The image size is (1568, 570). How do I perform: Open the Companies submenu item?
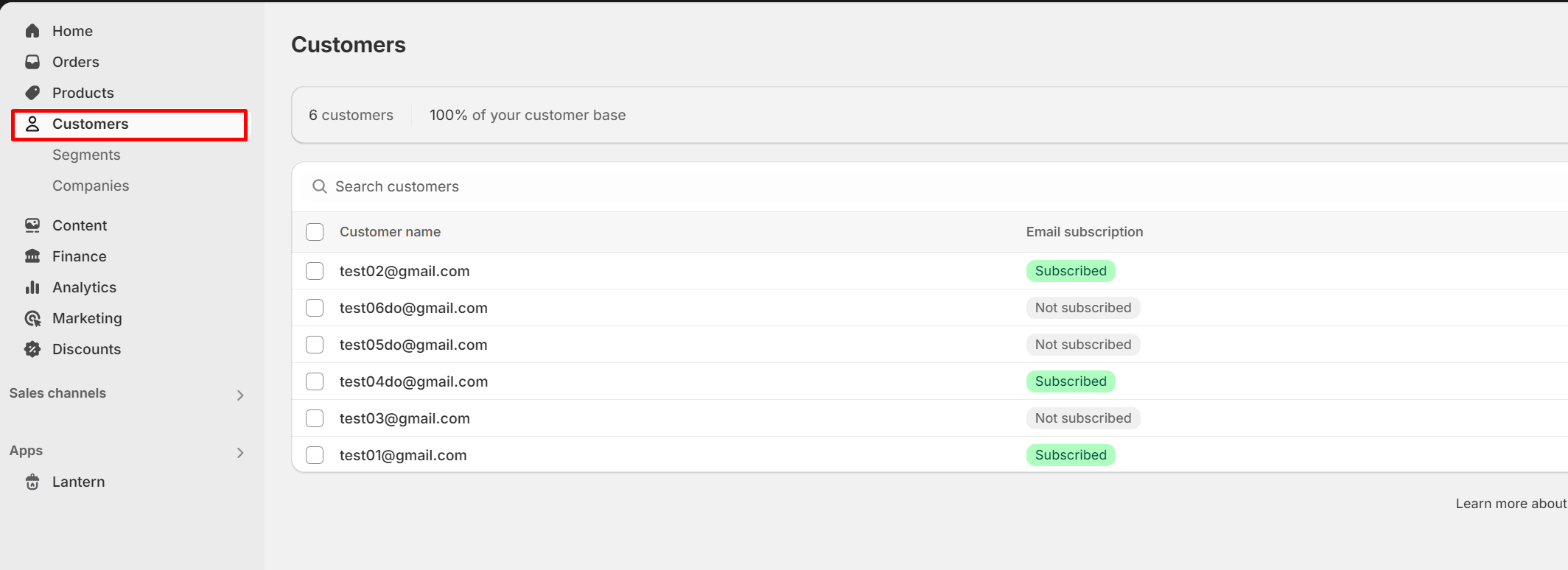(x=91, y=186)
